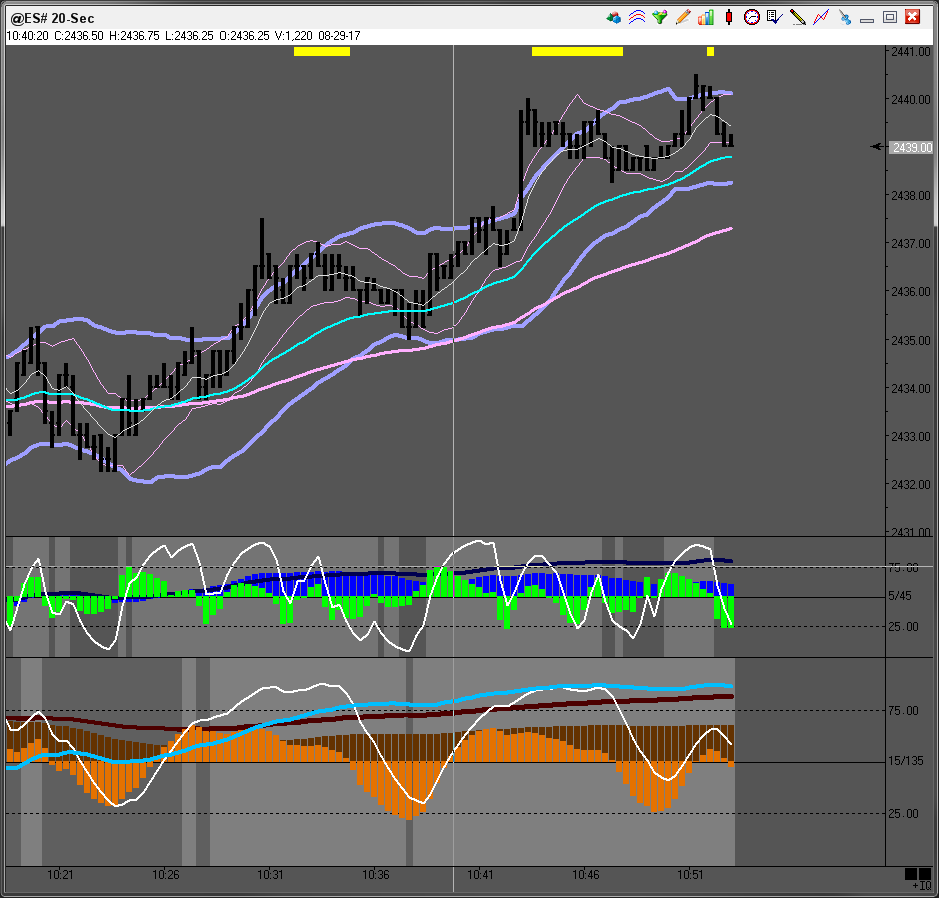
Task: Click the chart data readout C:2436.50 text
Action: click(x=79, y=36)
